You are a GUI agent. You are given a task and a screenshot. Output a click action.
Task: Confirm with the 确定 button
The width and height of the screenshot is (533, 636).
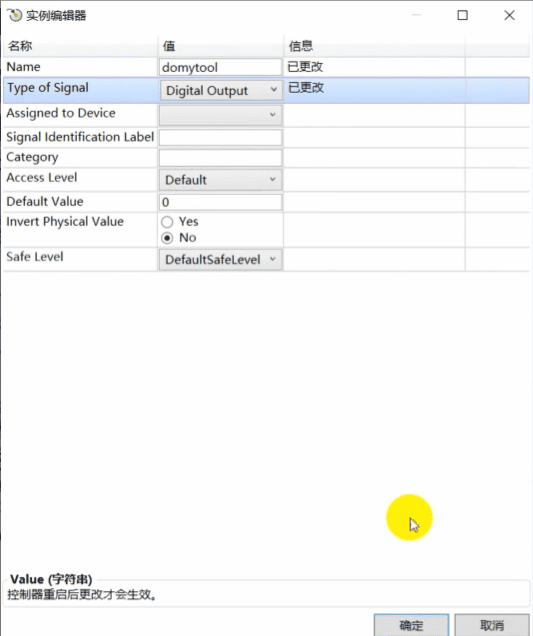(x=411, y=625)
